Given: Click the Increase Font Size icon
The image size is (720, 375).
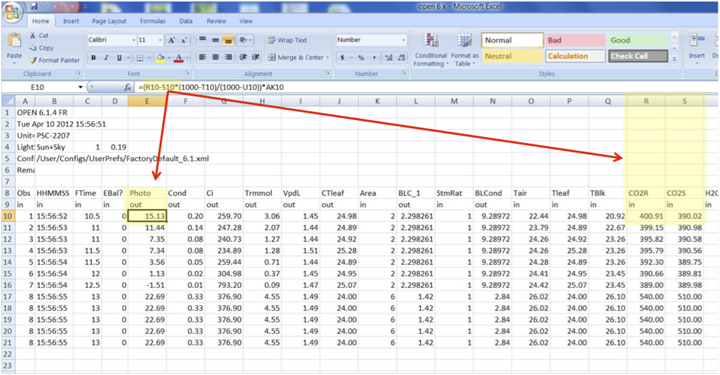Looking at the screenshot, I should (x=171, y=40).
